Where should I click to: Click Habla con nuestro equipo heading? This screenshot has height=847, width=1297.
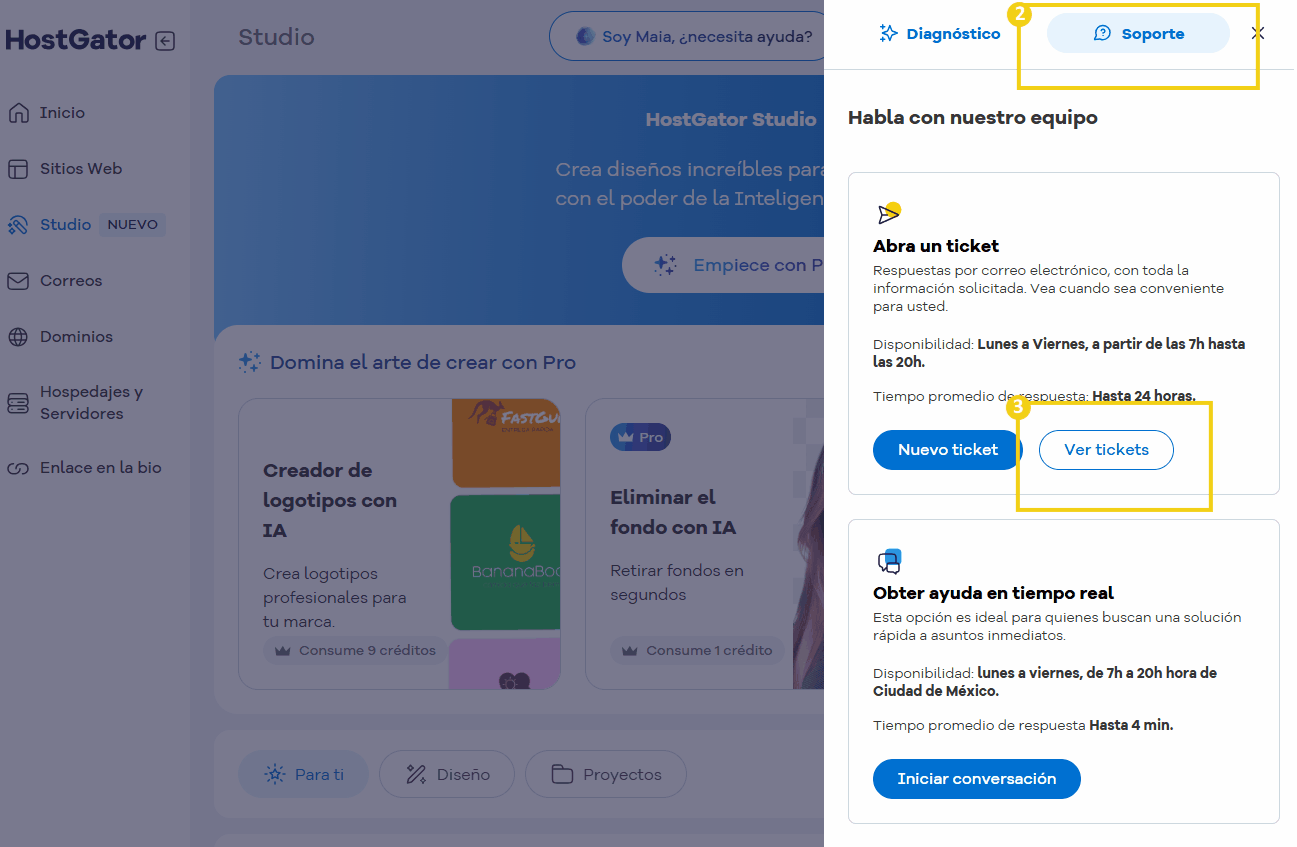point(973,118)
